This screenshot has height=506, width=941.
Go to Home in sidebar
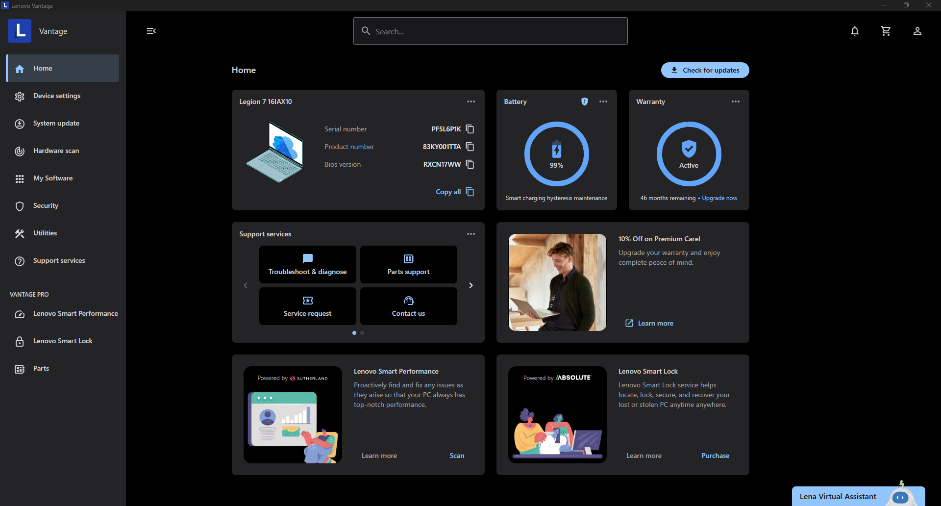62,68
